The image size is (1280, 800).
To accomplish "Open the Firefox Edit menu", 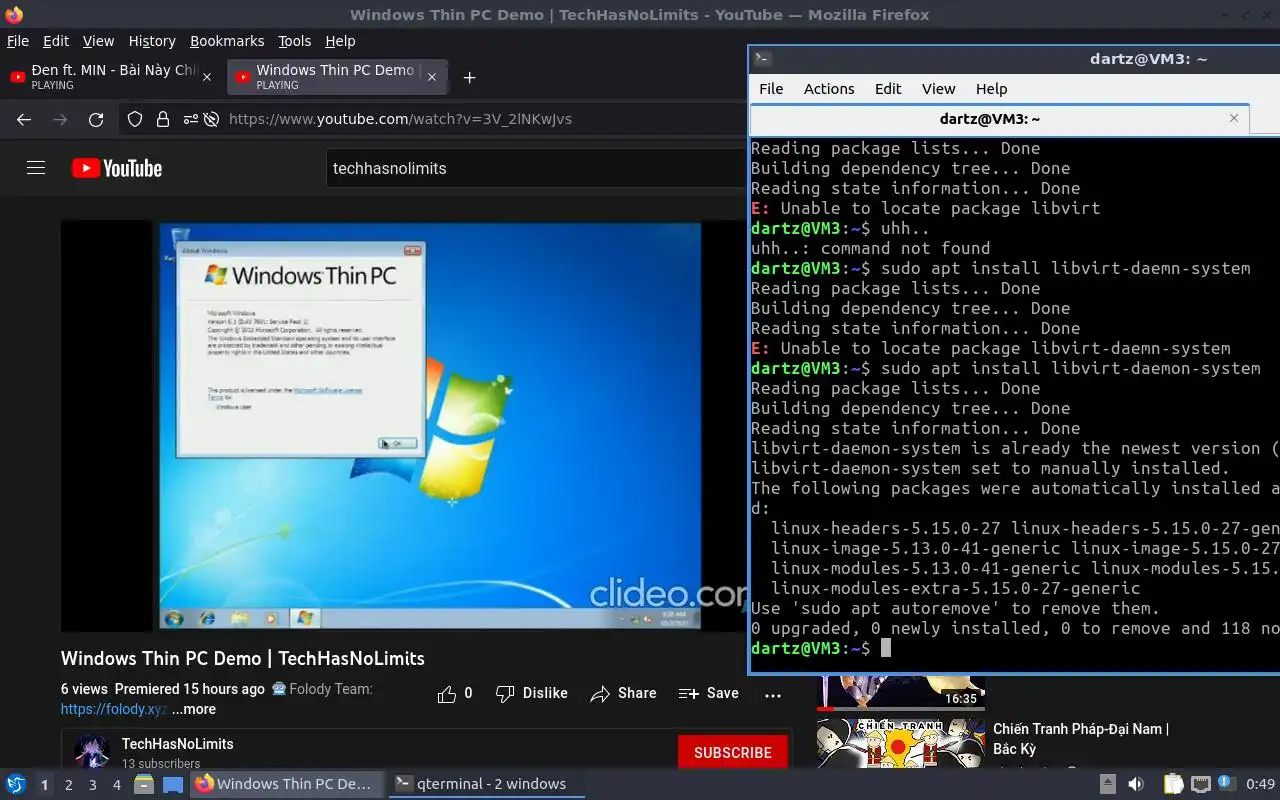I will (56, 41).
